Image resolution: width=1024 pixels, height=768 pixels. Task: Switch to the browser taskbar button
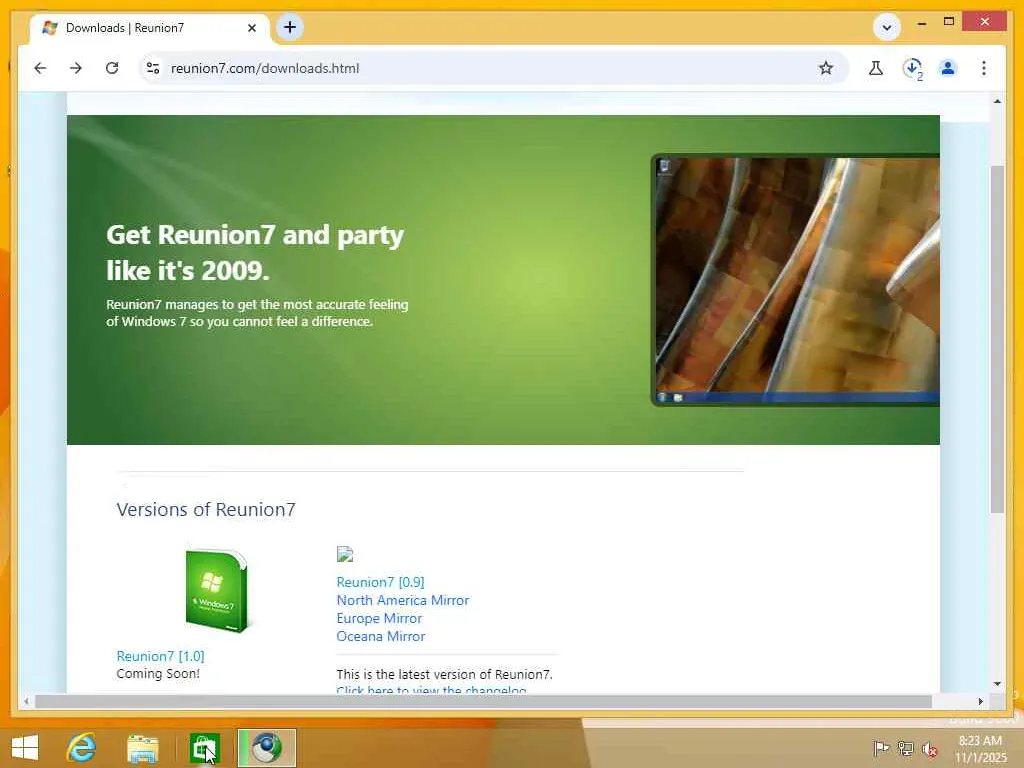(x=267, y=748)
